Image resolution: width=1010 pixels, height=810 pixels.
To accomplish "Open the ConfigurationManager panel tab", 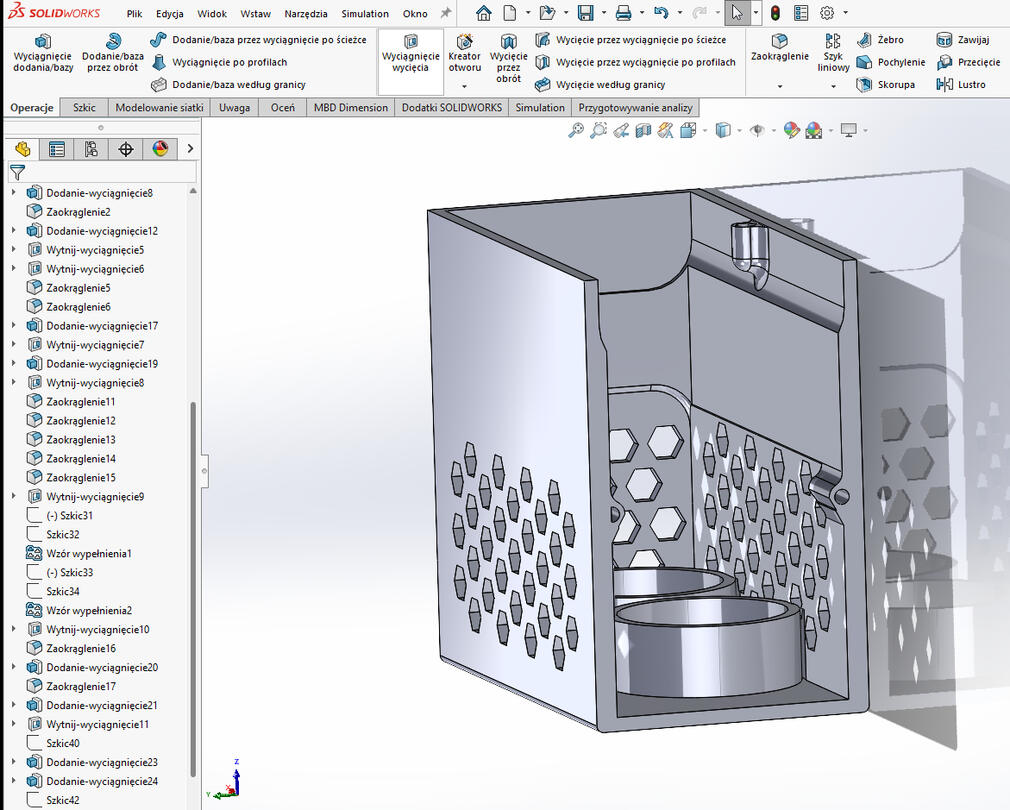I will tap(91, 149).
